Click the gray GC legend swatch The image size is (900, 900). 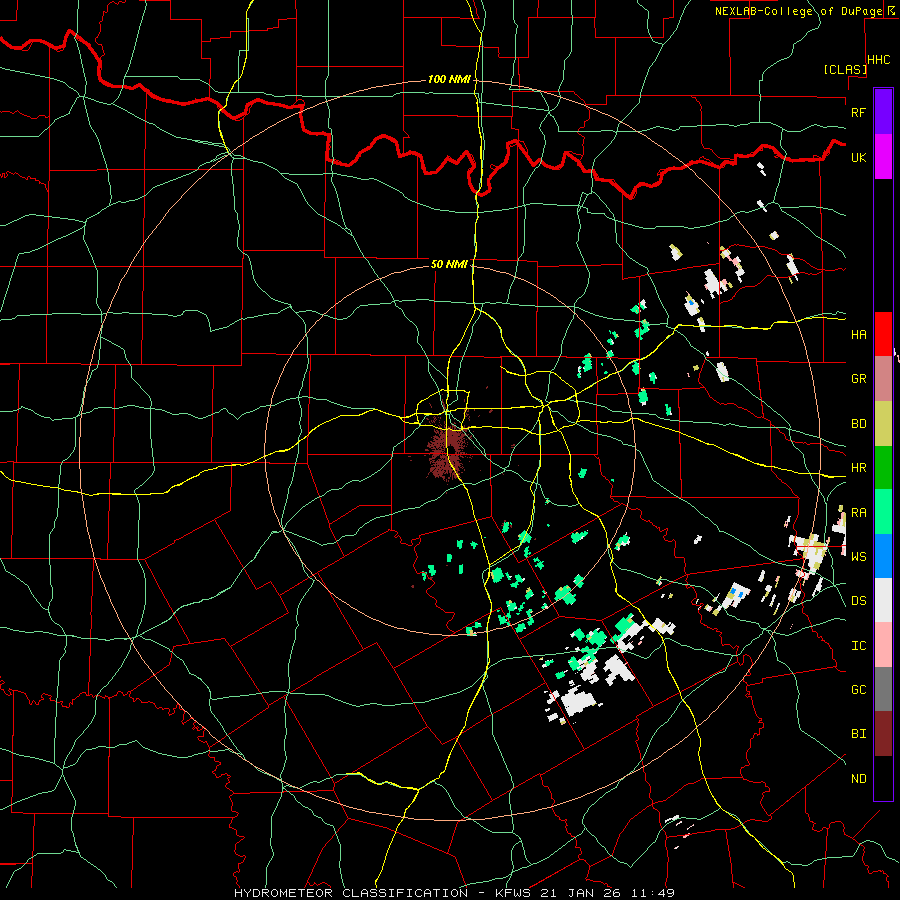pyautogui.click(x=883, y=689)
